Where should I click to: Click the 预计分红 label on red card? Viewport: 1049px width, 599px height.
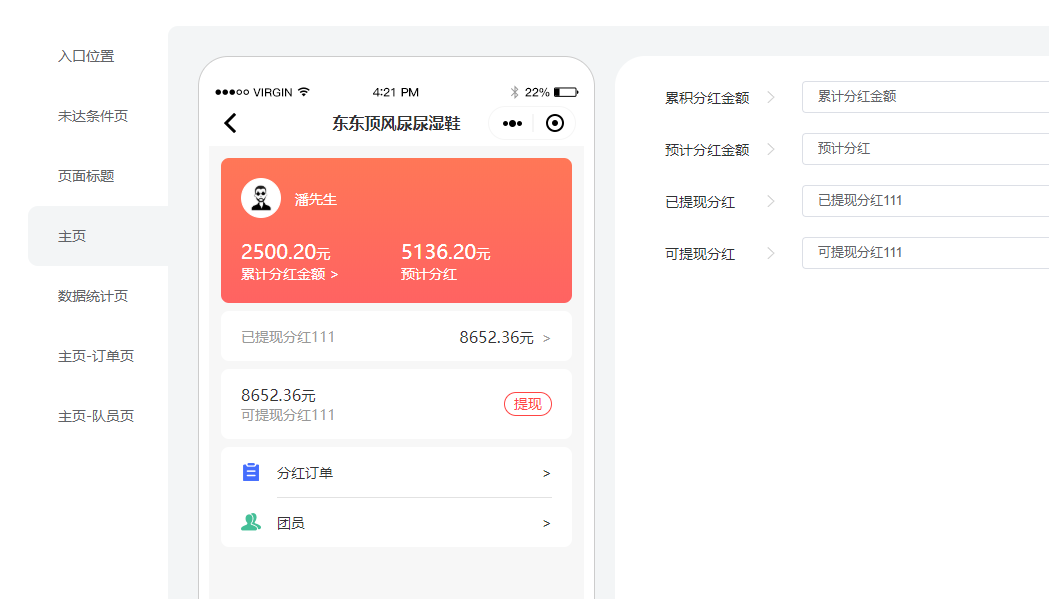(429, 274)
